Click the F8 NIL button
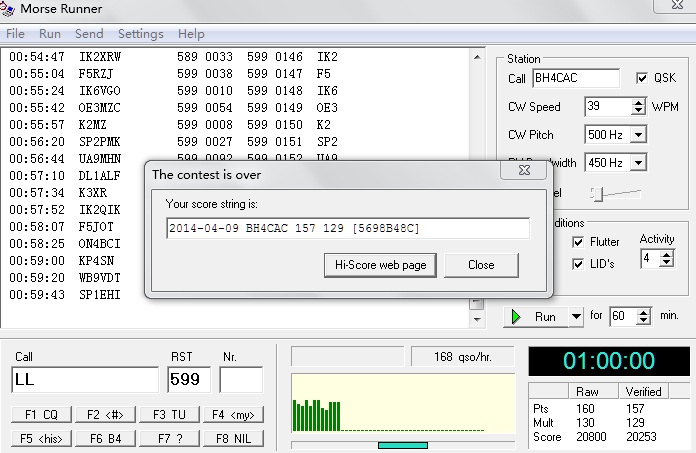696x453 pixels. click(x=233, y=439)
